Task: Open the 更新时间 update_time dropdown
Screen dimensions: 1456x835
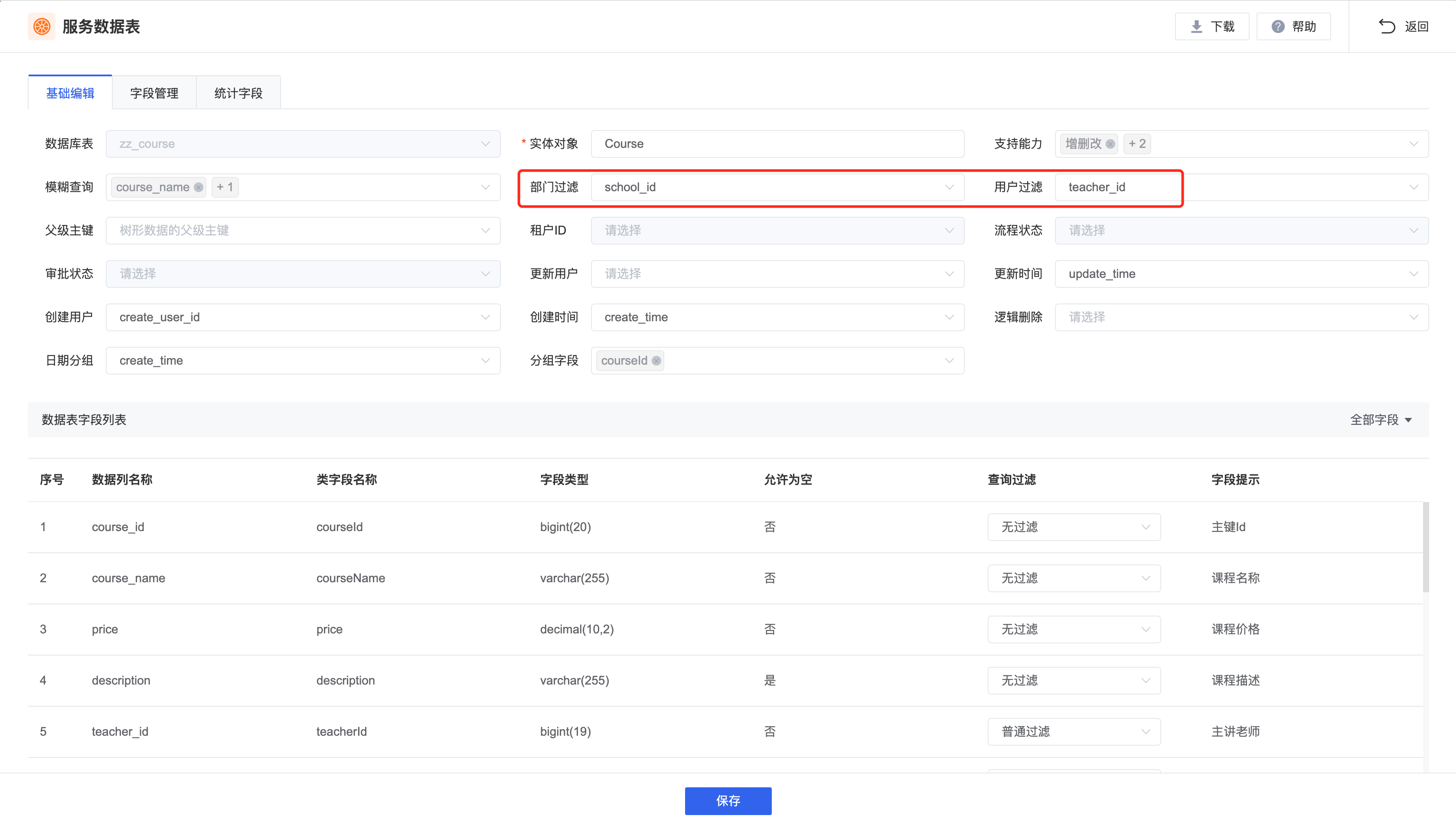Action: (x=1241, y=274)
